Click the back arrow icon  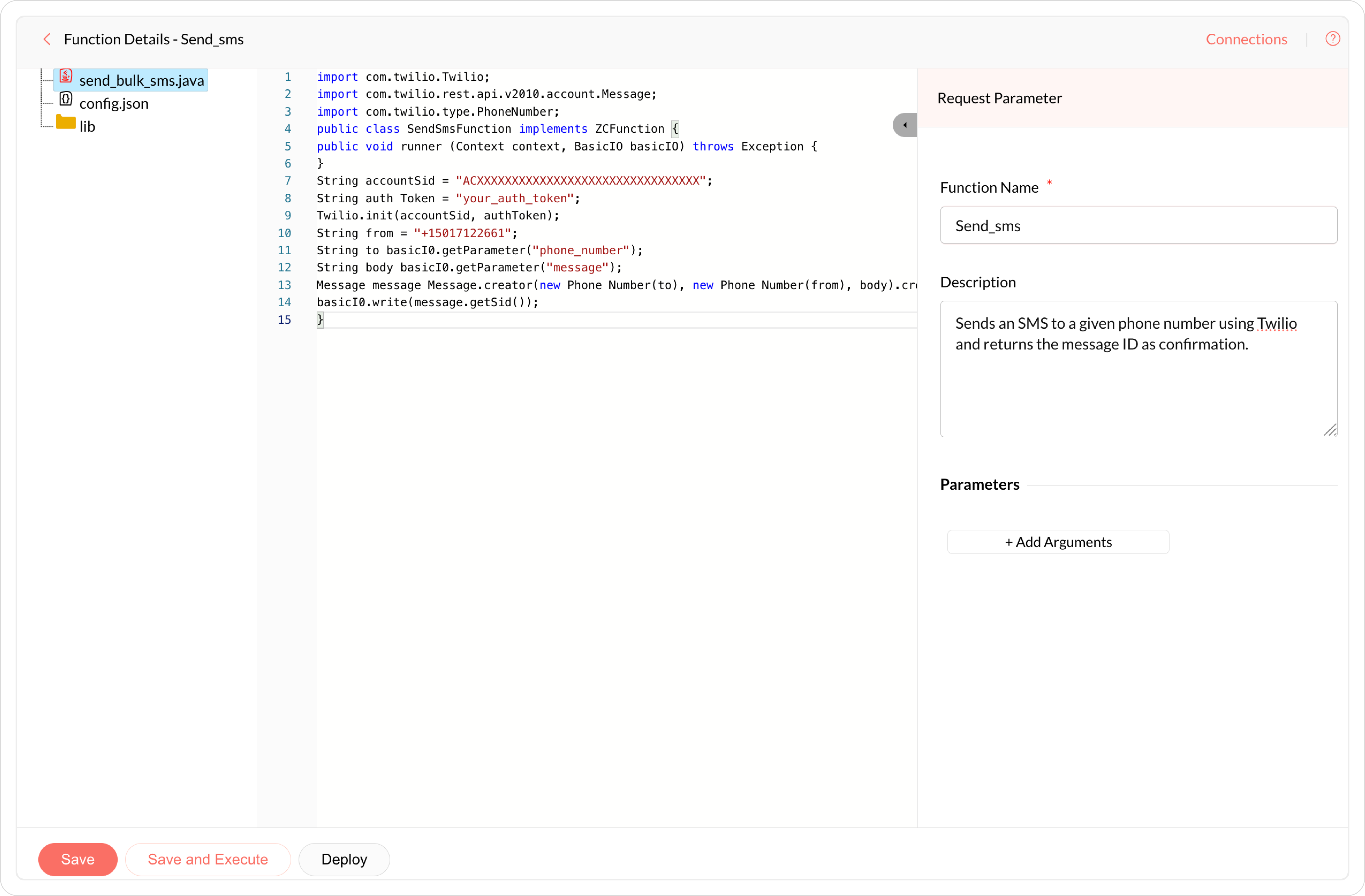point(47,39)
